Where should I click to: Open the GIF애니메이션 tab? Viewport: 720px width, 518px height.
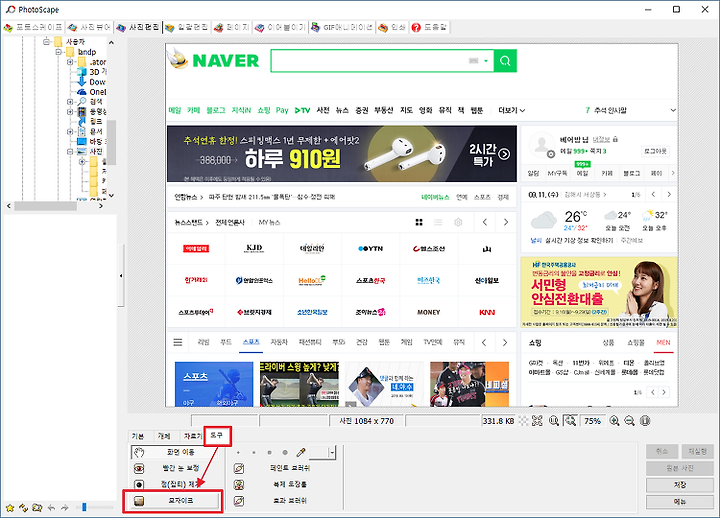click(x=342, y=28)
